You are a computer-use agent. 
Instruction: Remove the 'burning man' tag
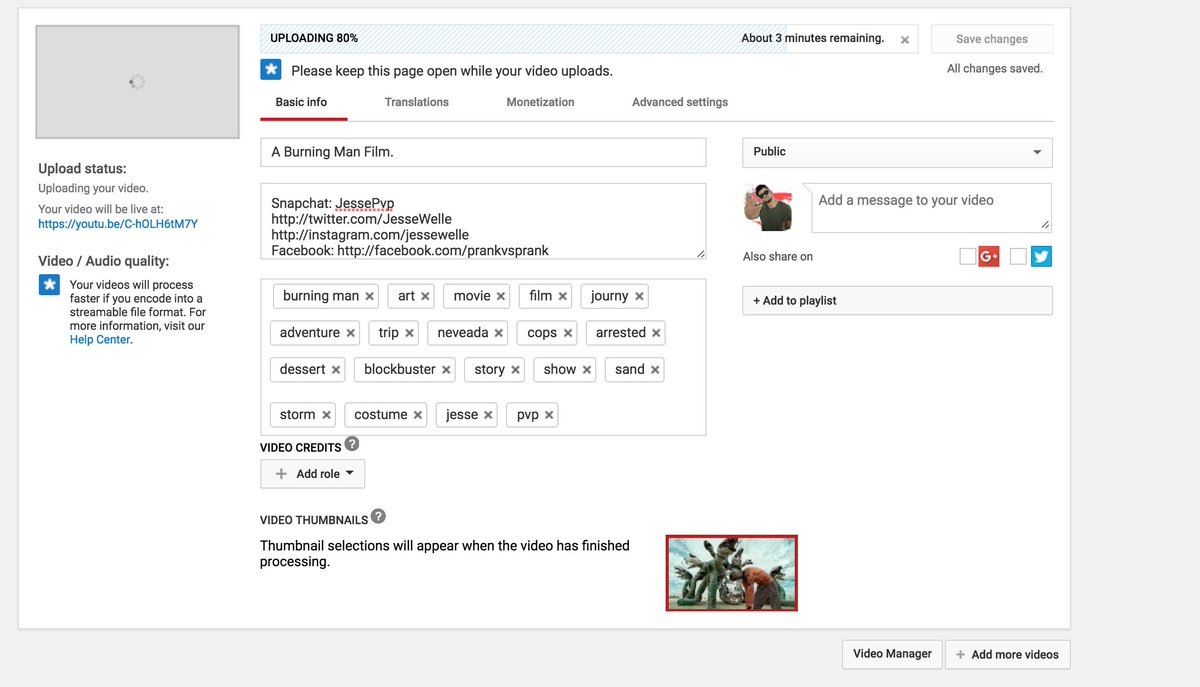coord(370,297)
